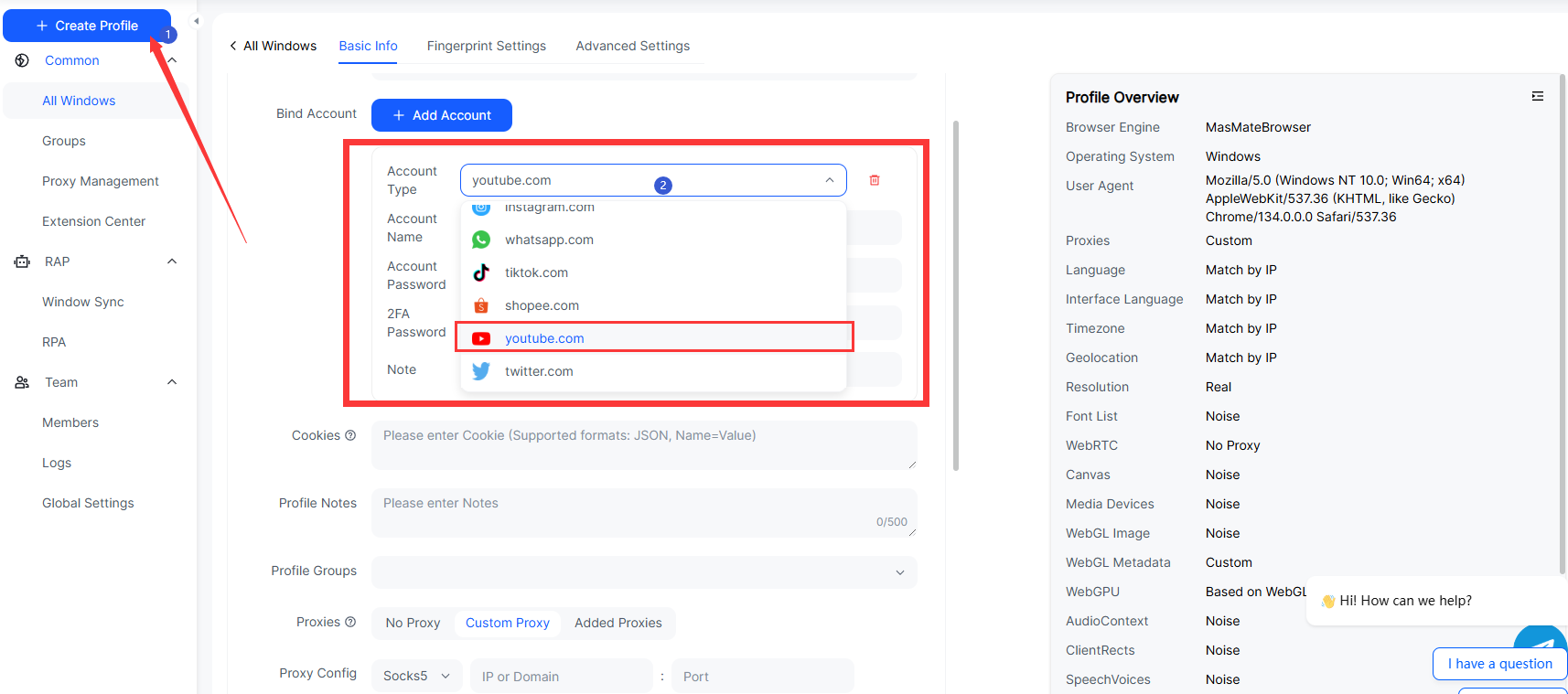Click the Cookies text input field

[643, 444]
